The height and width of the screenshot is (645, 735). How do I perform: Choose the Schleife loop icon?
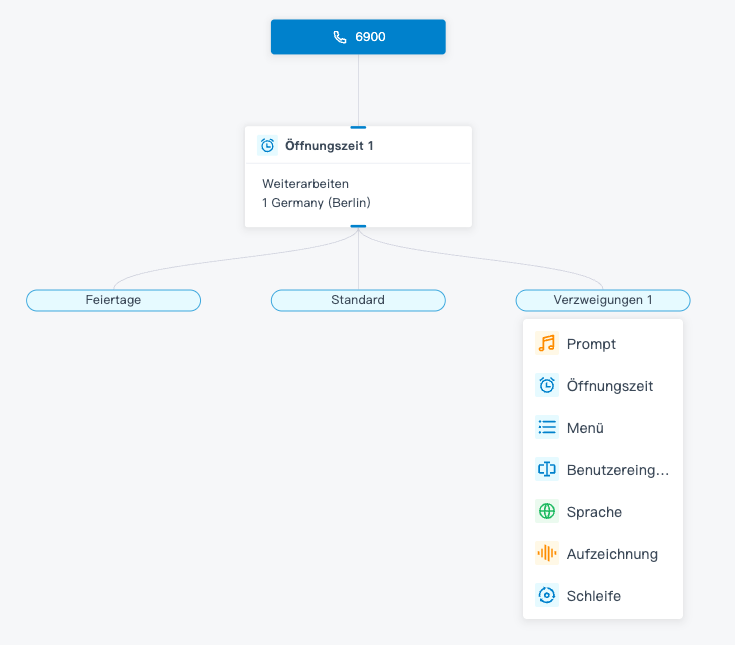546,596
